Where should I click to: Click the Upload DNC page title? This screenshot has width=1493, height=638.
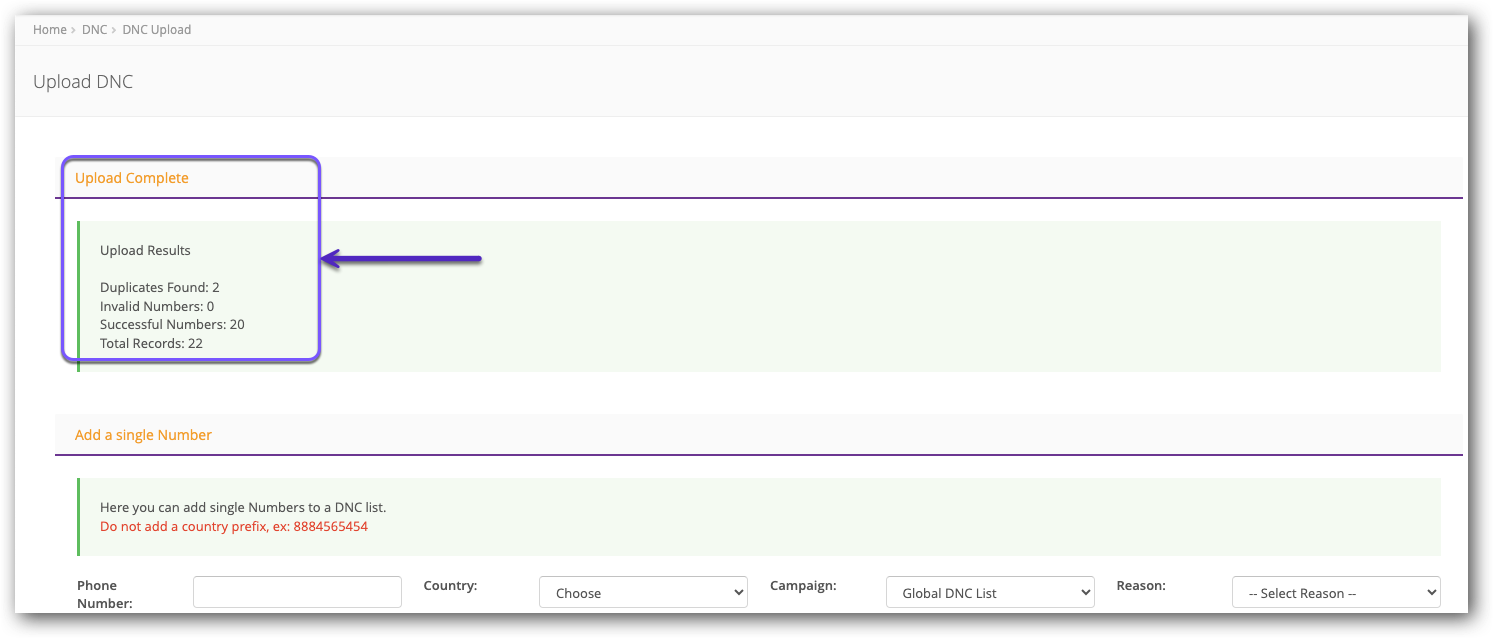coord(83,82)
